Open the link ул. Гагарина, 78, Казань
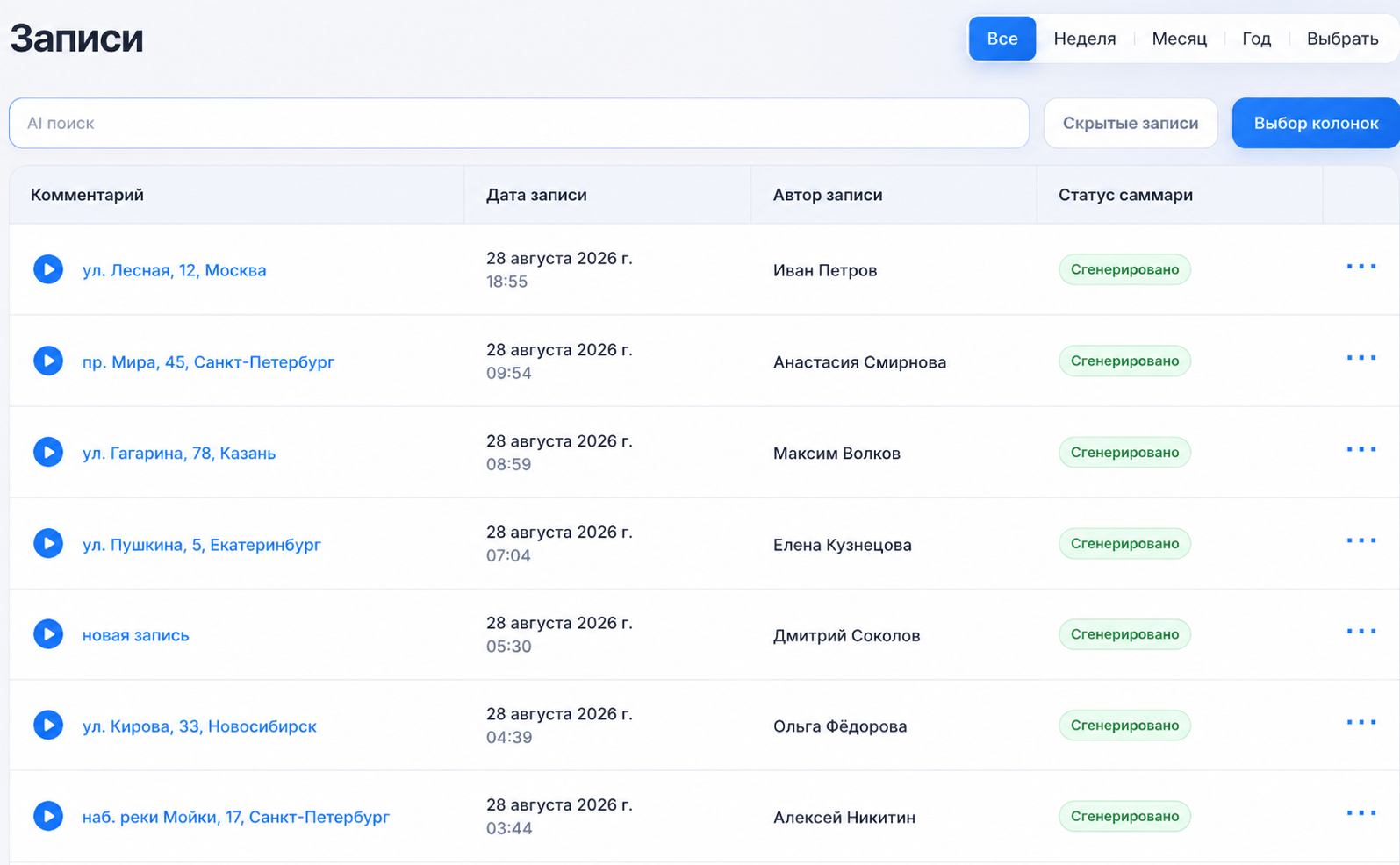 [x=179, y=453]
